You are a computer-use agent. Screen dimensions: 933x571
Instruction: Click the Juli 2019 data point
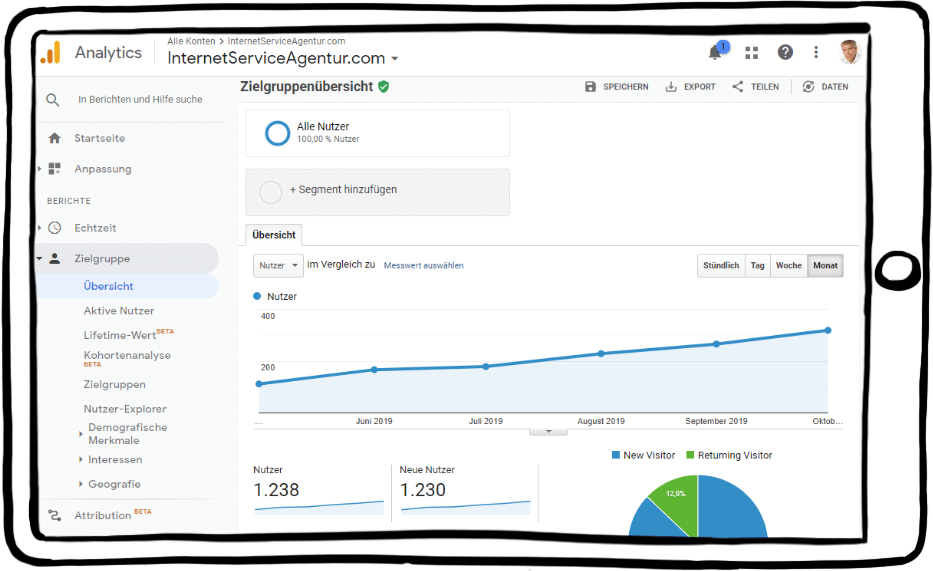[486, 366]
